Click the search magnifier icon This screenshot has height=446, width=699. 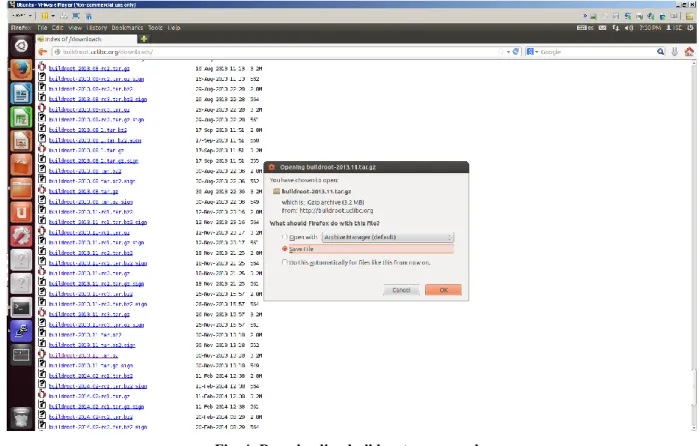click(x=660, y=52)
